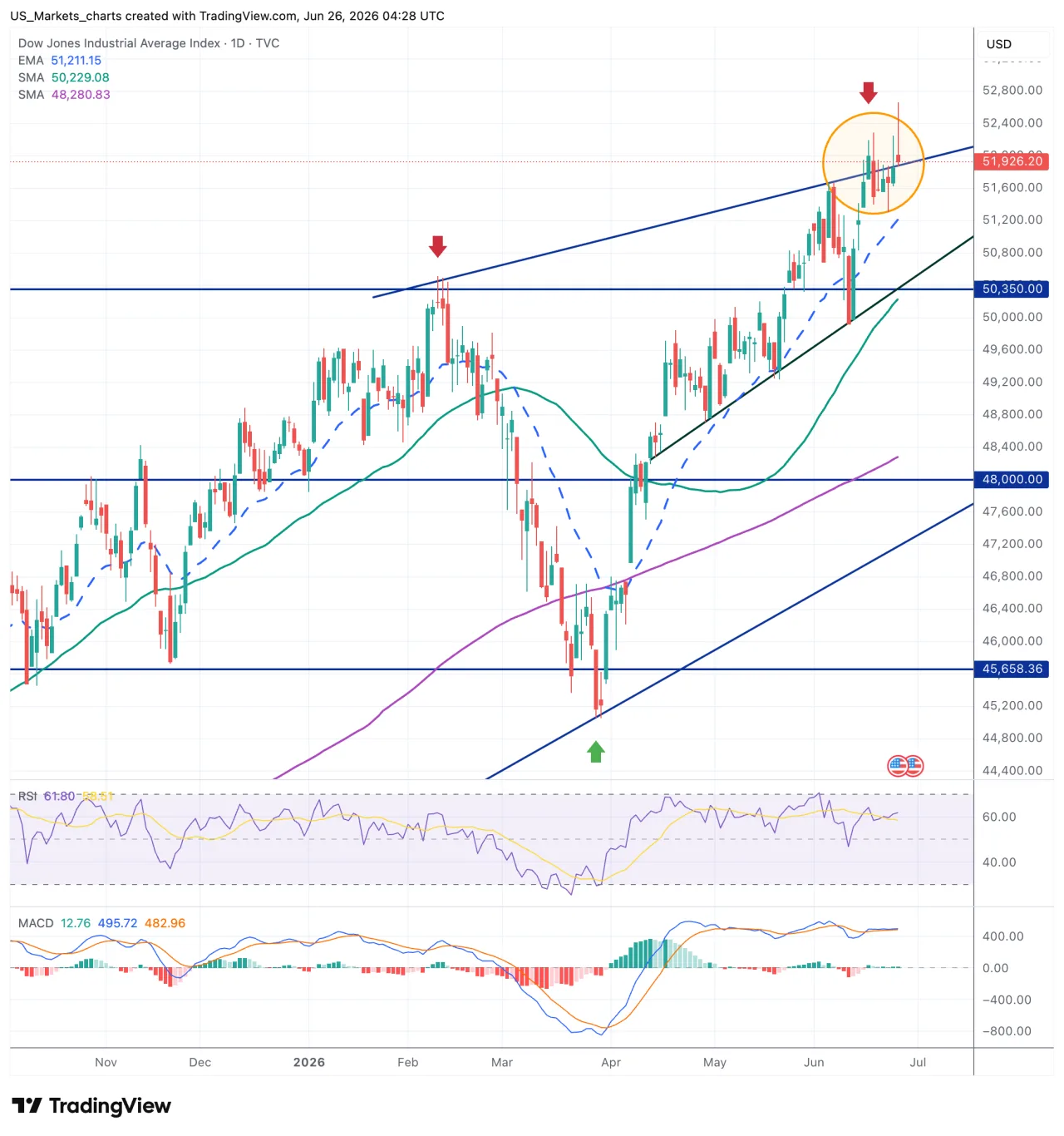The height and width of the screenshot is (1136, 1064).
Task: Open the first US economic event flag icon
Action: (x=898, y=766)
